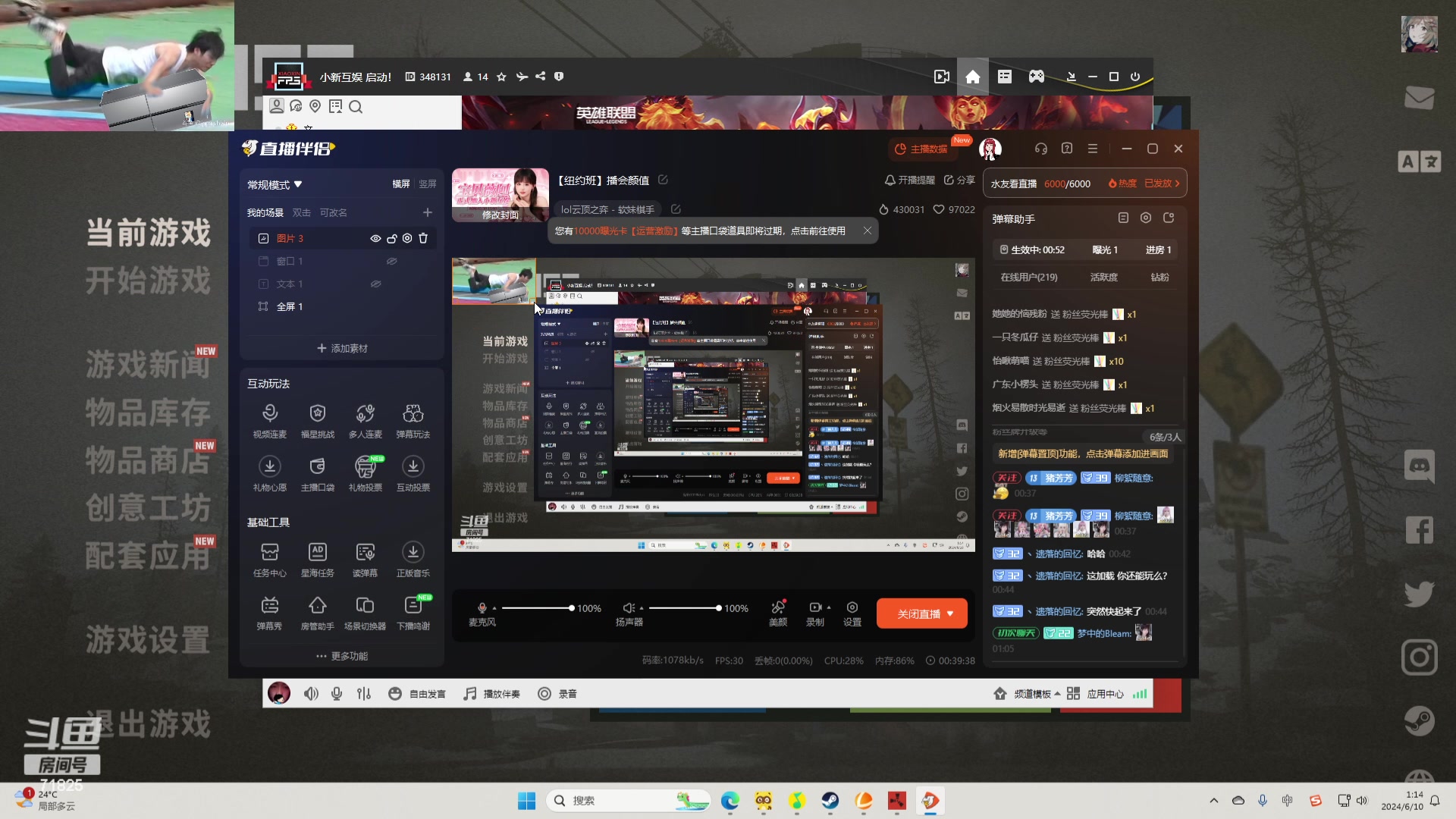
Task: Open microphone device dropdown arrow
Action: tap(494, 608)
